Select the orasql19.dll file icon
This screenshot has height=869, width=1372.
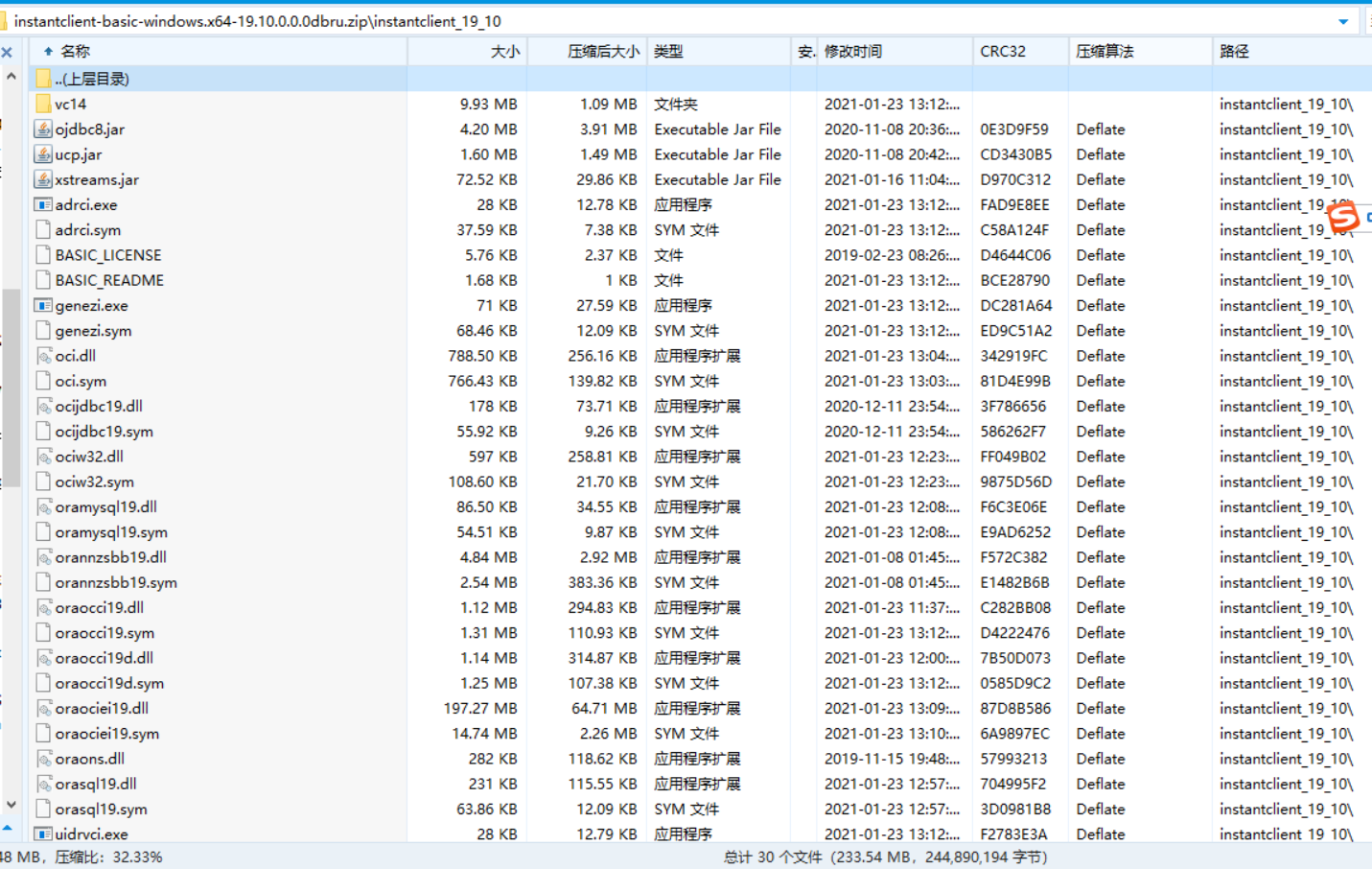pyautogui.click(x=43, y=784)
